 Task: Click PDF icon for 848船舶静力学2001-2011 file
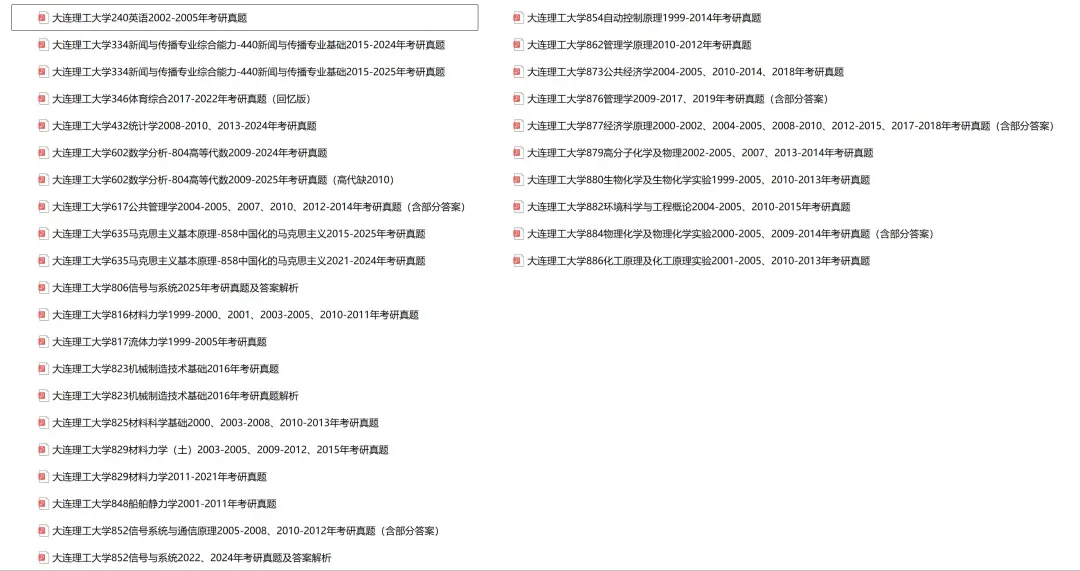[43, 503]
